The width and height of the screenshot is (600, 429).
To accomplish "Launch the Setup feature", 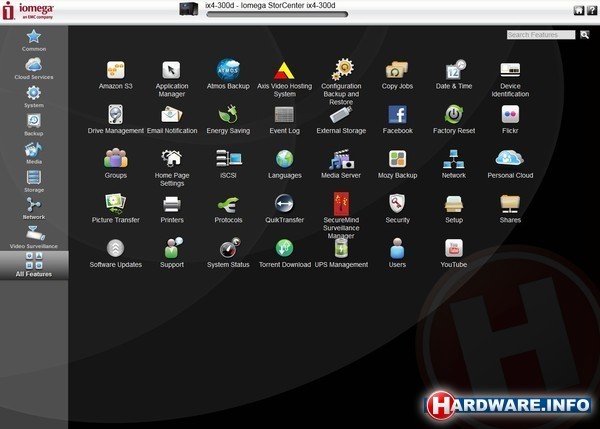I will (x=454, y=209).
